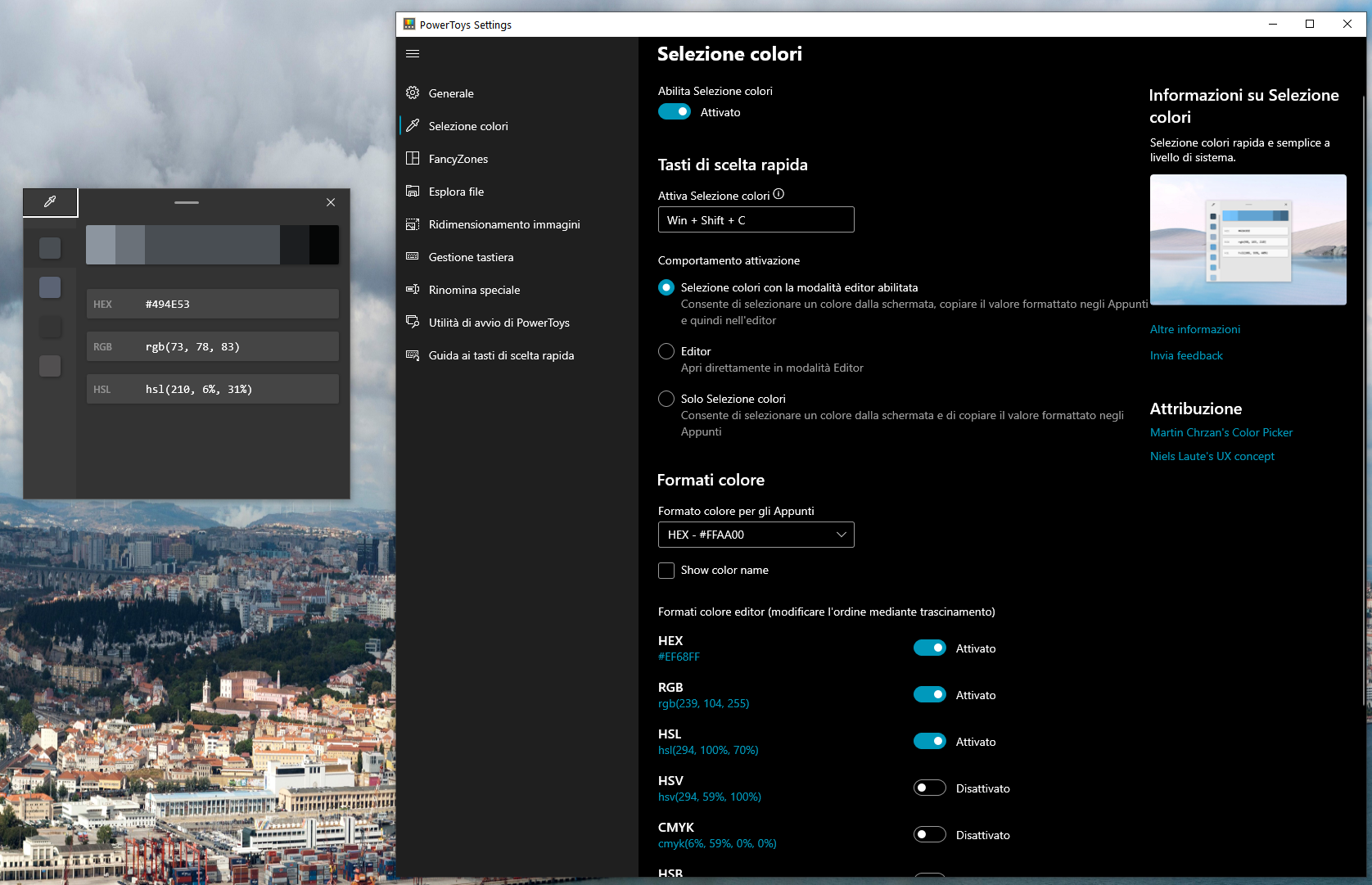Select the Solo Selezione colori radio option
The image size is (1372, 885).
[666, 399]
